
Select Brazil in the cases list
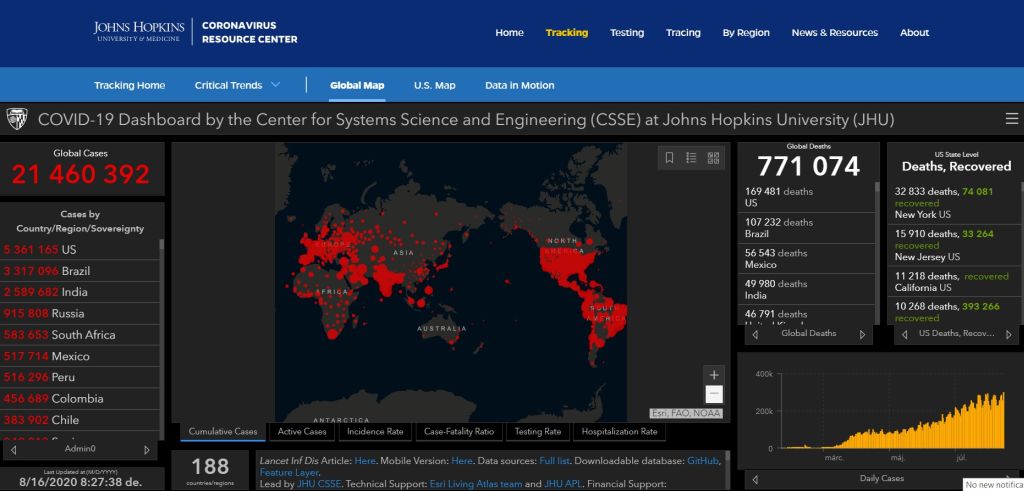(x=80, y=271)
